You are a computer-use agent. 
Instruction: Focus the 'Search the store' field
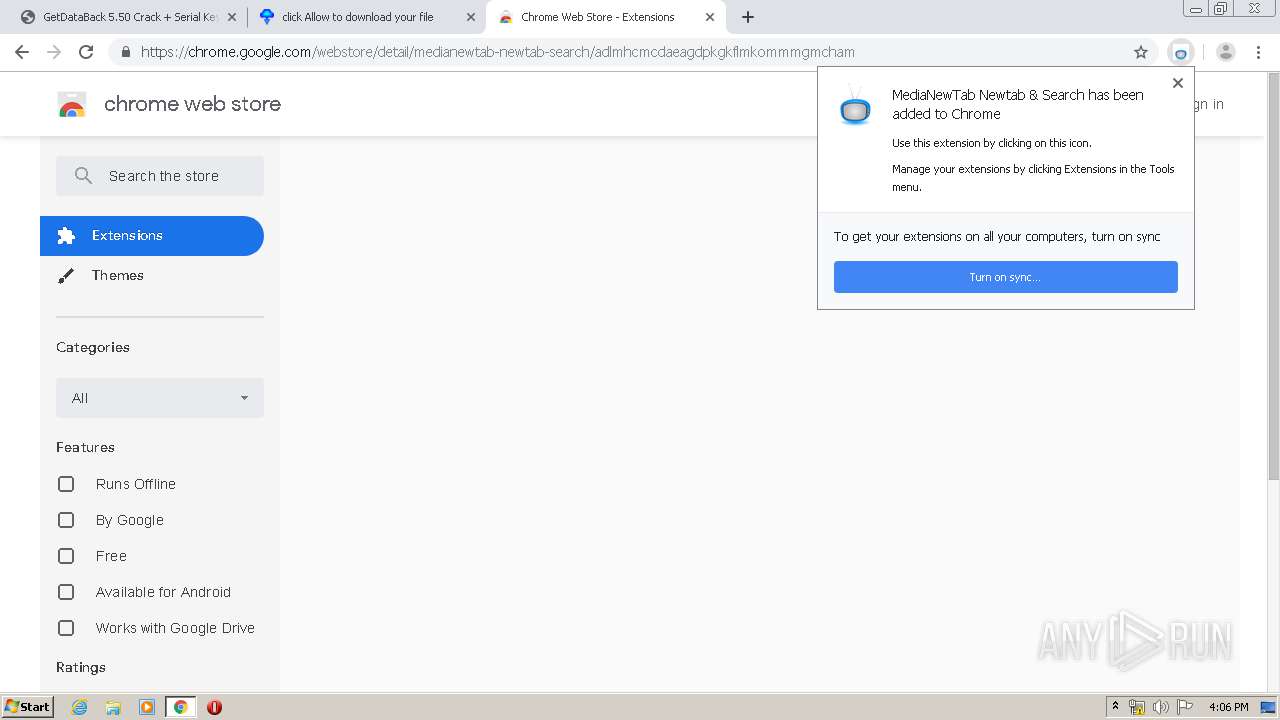pos(160,176)
